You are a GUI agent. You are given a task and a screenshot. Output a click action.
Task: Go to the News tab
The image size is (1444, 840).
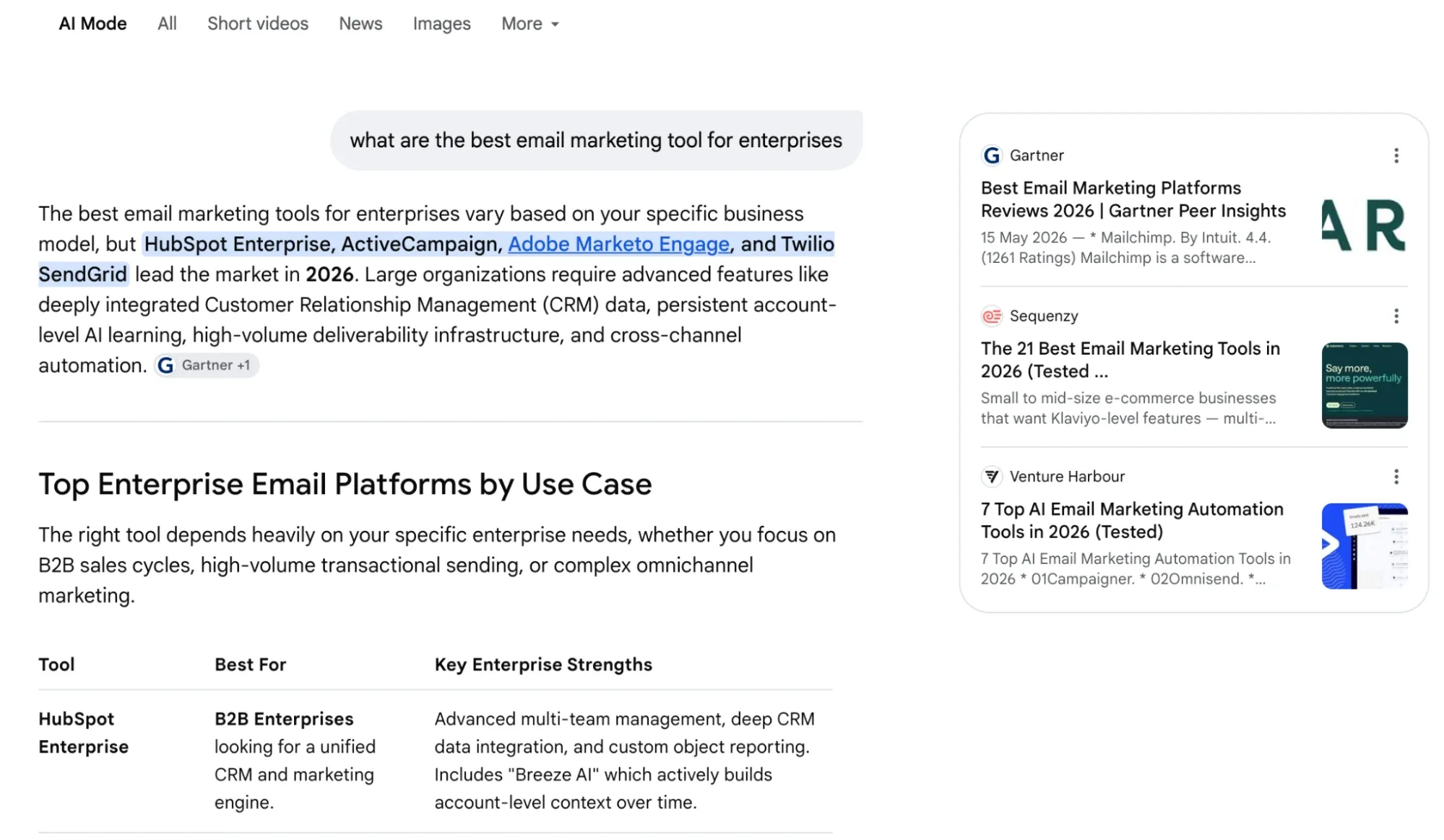(x=360, y=24)
